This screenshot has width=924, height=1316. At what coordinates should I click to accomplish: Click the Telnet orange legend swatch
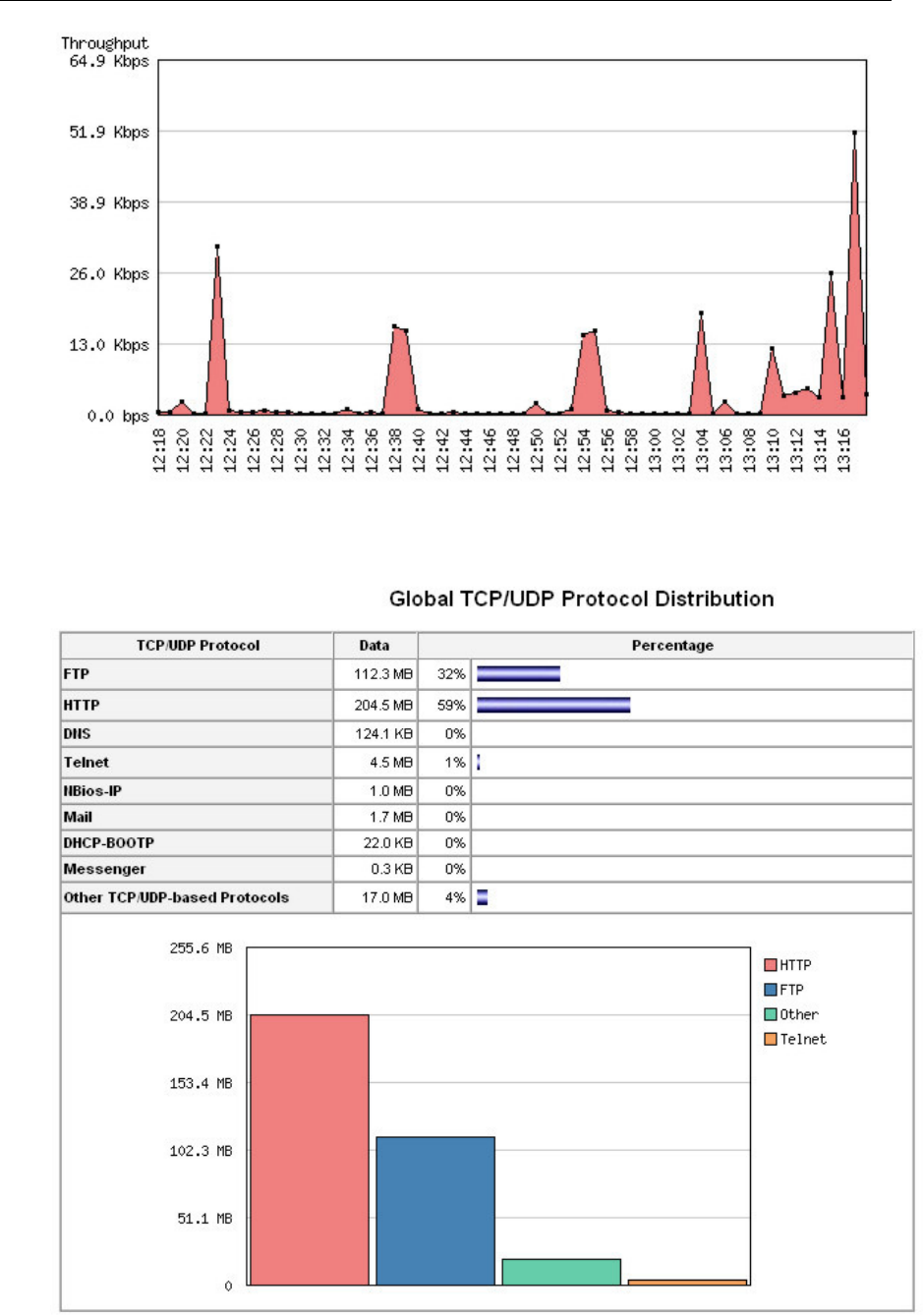(771, 1039)
